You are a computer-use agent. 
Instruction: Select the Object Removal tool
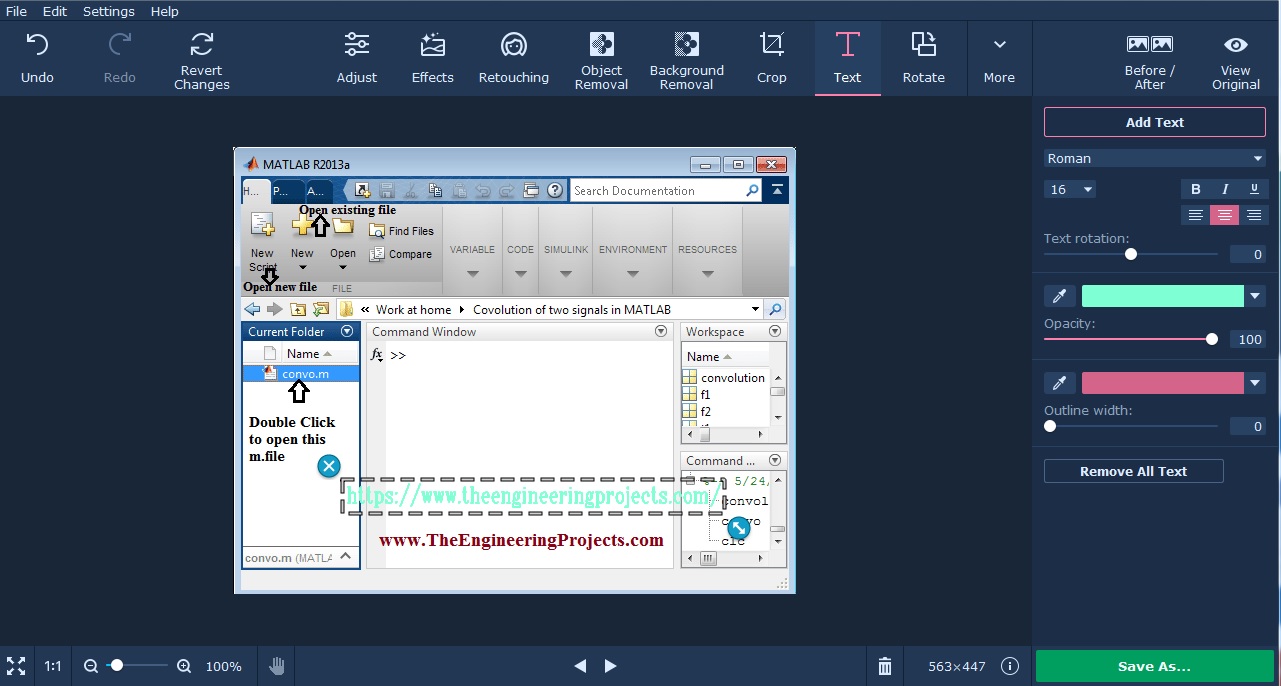pos(602,59)
